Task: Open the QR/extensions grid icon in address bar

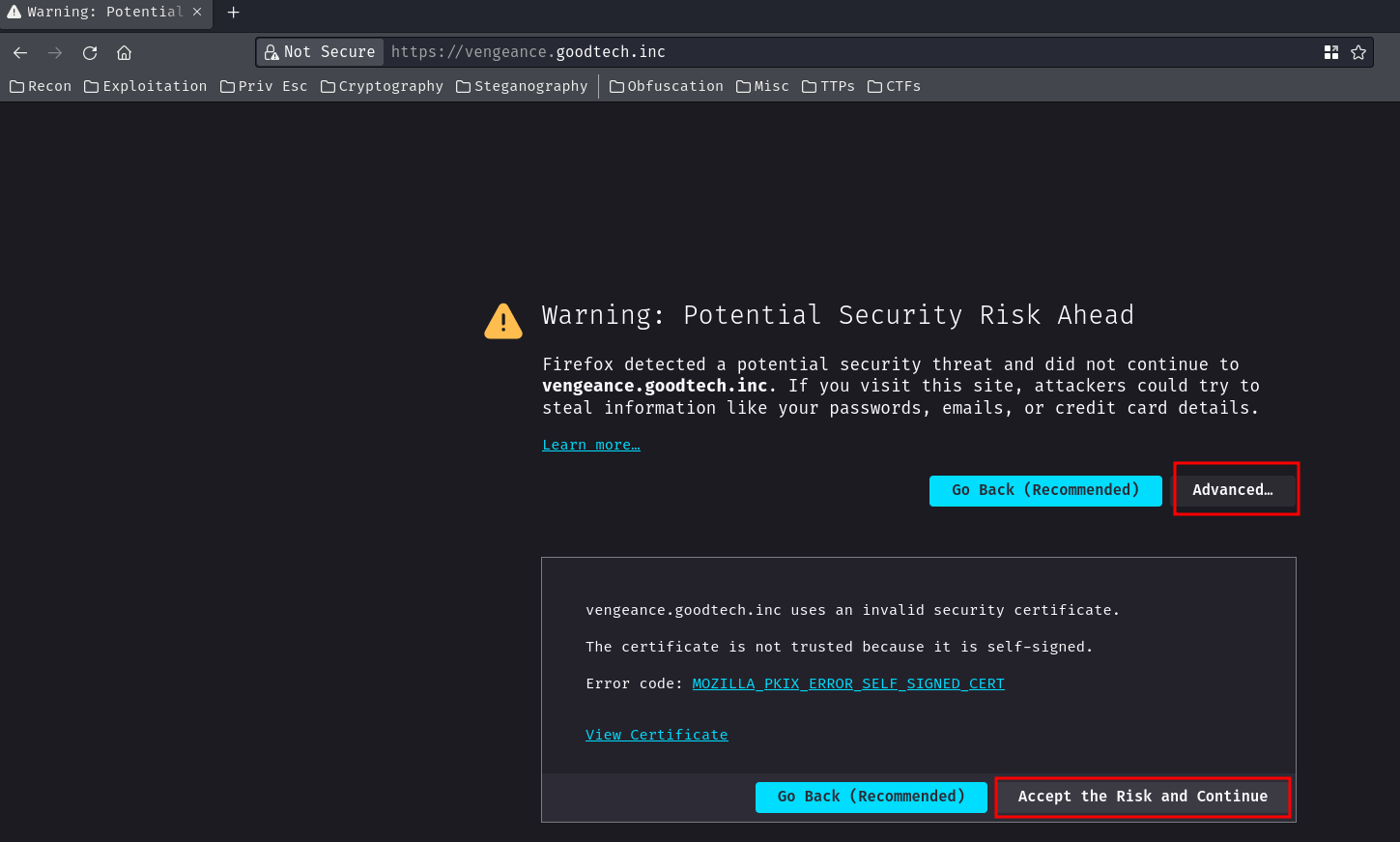Action: coord(1331,52)
